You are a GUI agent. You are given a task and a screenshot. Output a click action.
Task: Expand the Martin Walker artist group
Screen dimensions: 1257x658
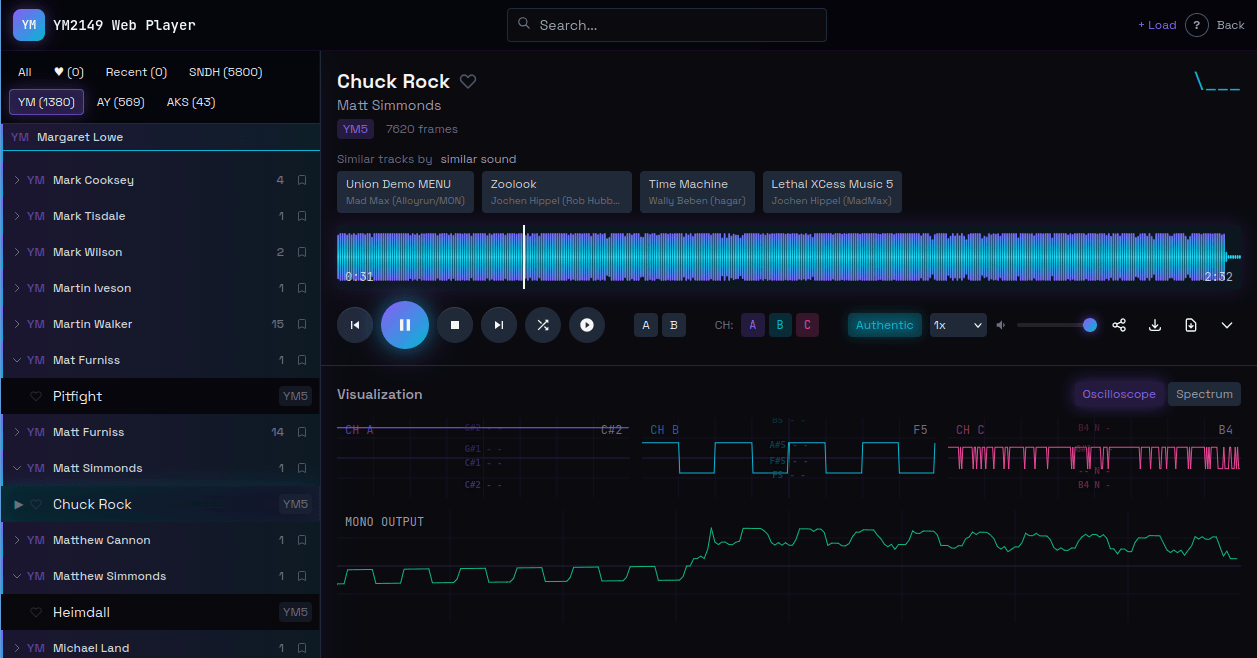(17, 325)
